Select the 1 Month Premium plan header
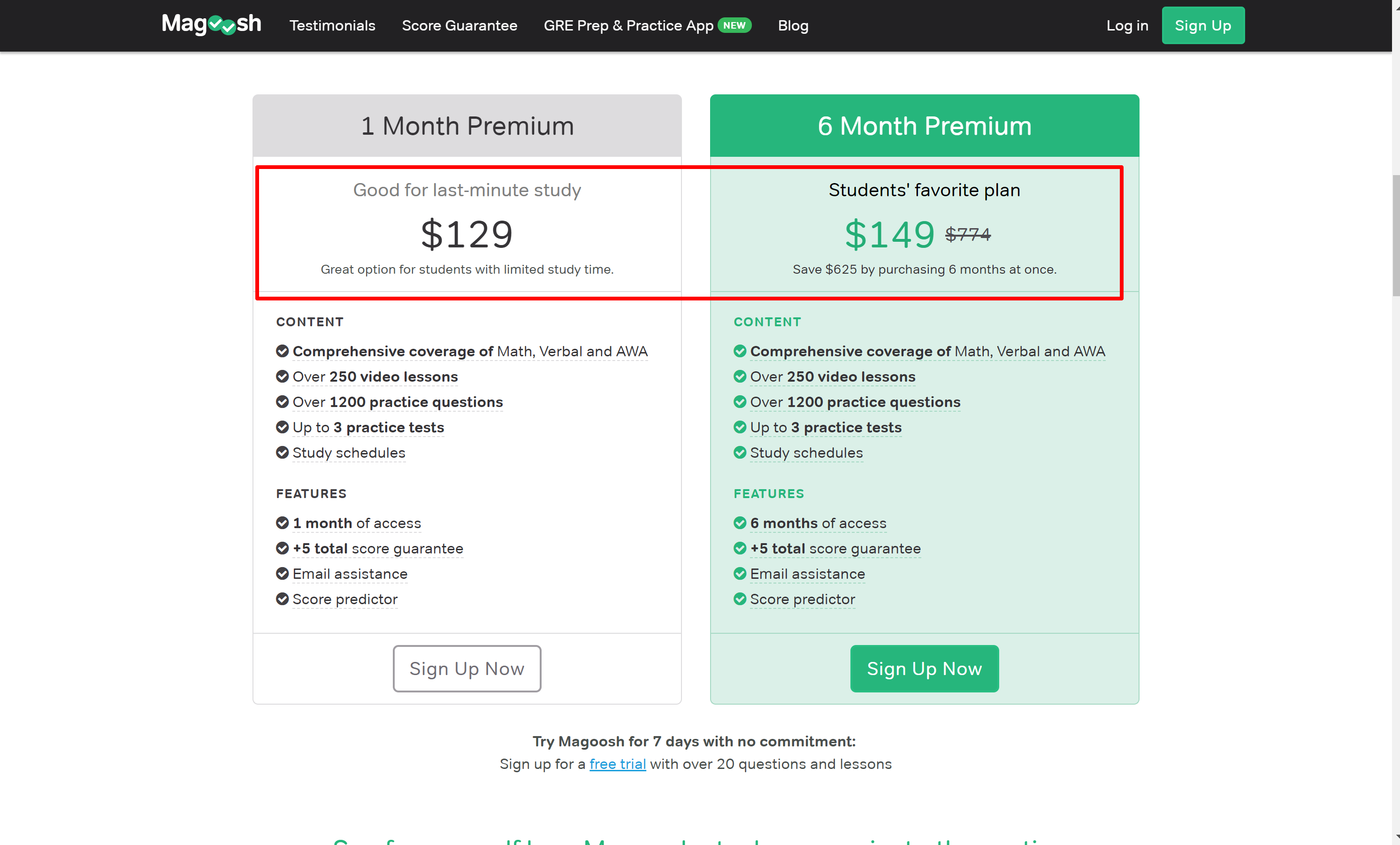 point(467,126)
